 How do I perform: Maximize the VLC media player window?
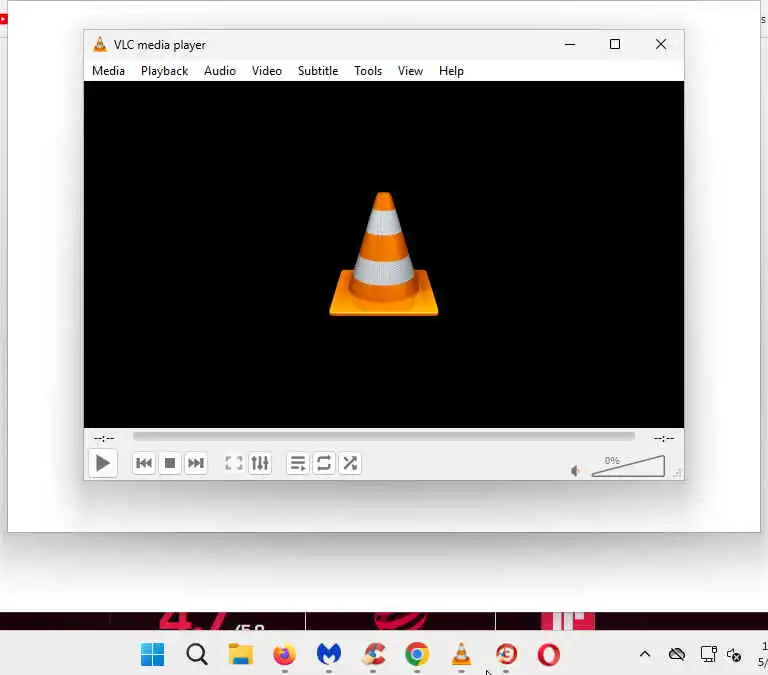pos(615,44)
